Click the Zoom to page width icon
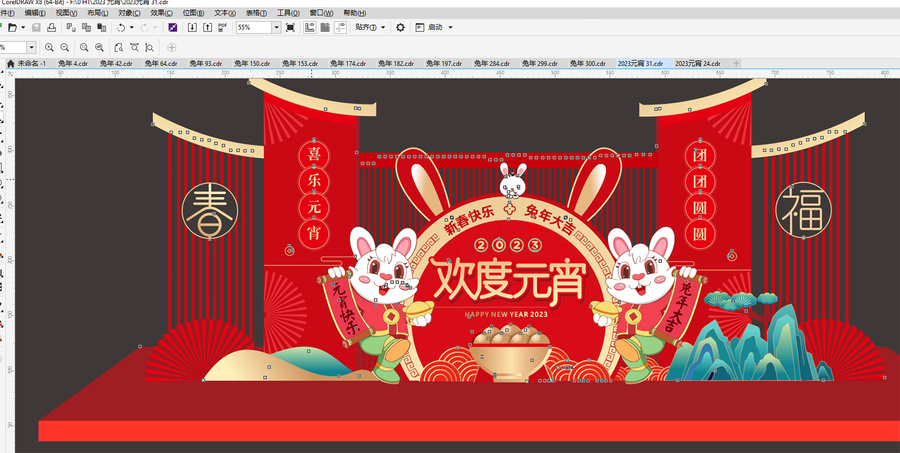Viewport: 900px width, 453px height. coord(134,48)
